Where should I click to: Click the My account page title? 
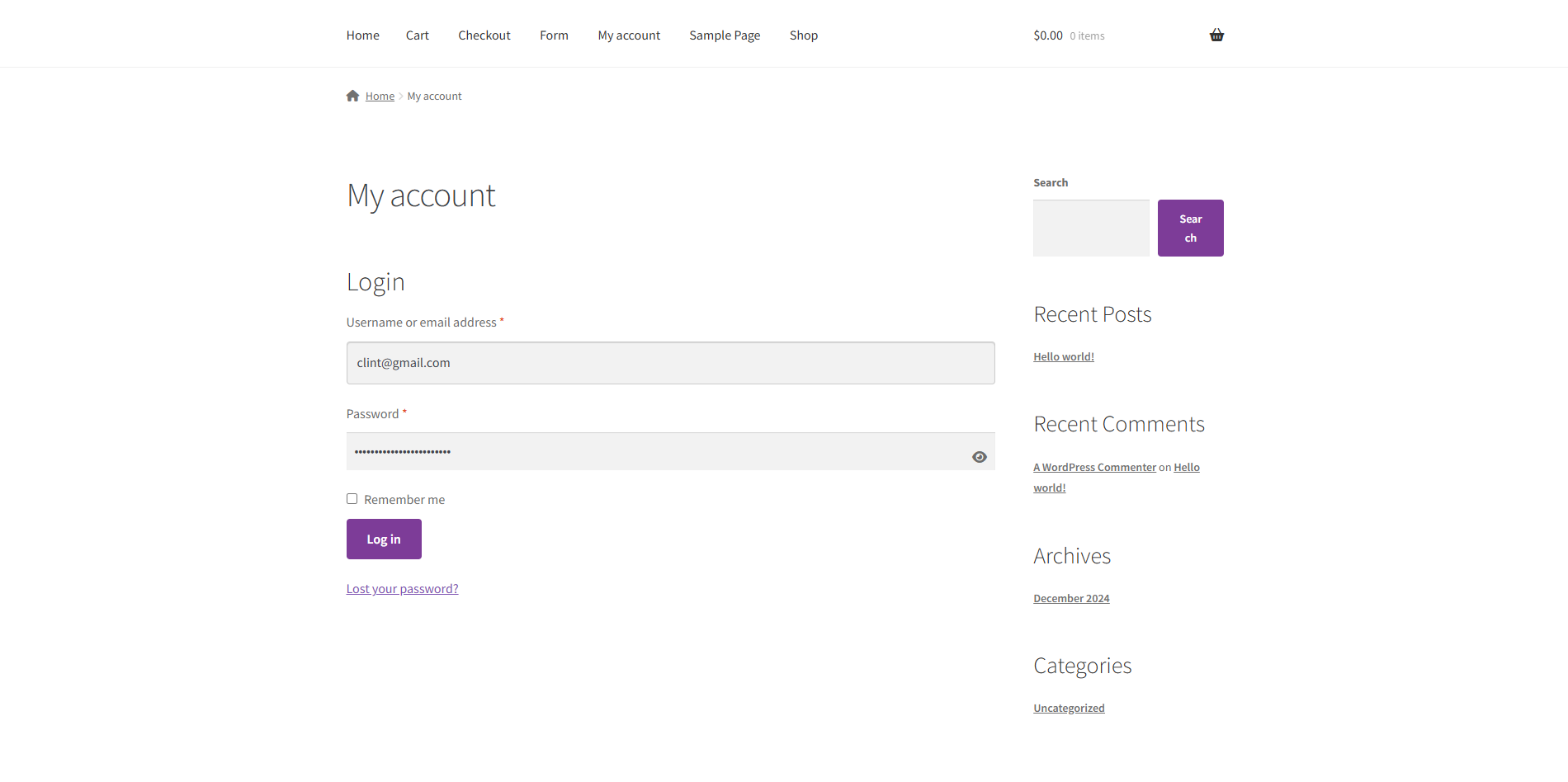(x=421, y=196)
